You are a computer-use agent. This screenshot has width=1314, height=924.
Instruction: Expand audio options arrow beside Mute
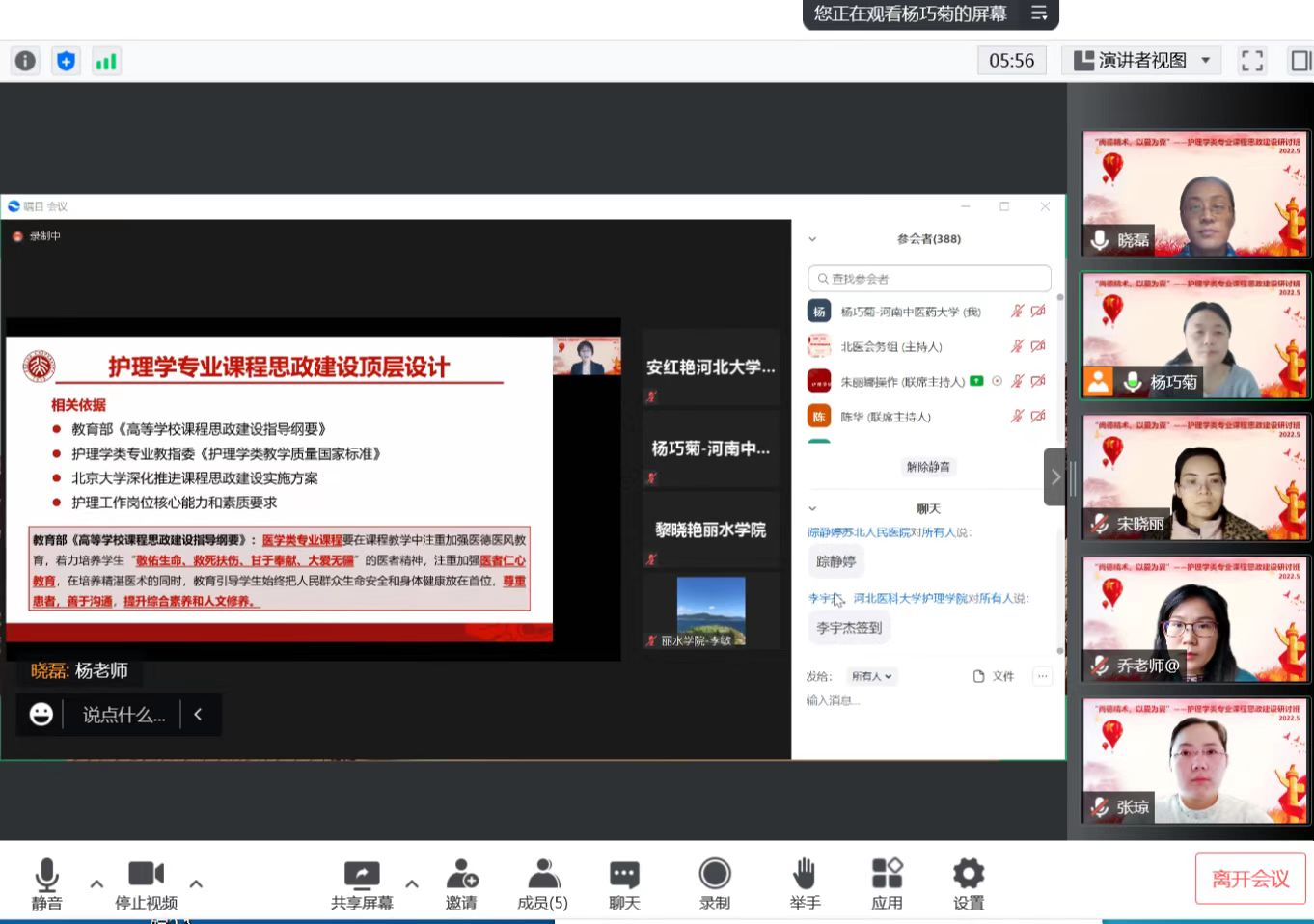(x=96, y=883)
